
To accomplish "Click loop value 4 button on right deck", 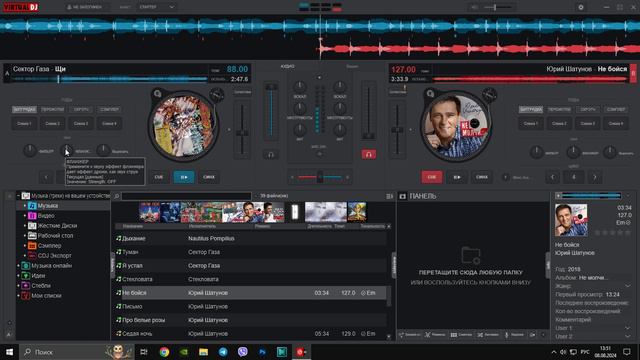I will [x=573, y=177].
